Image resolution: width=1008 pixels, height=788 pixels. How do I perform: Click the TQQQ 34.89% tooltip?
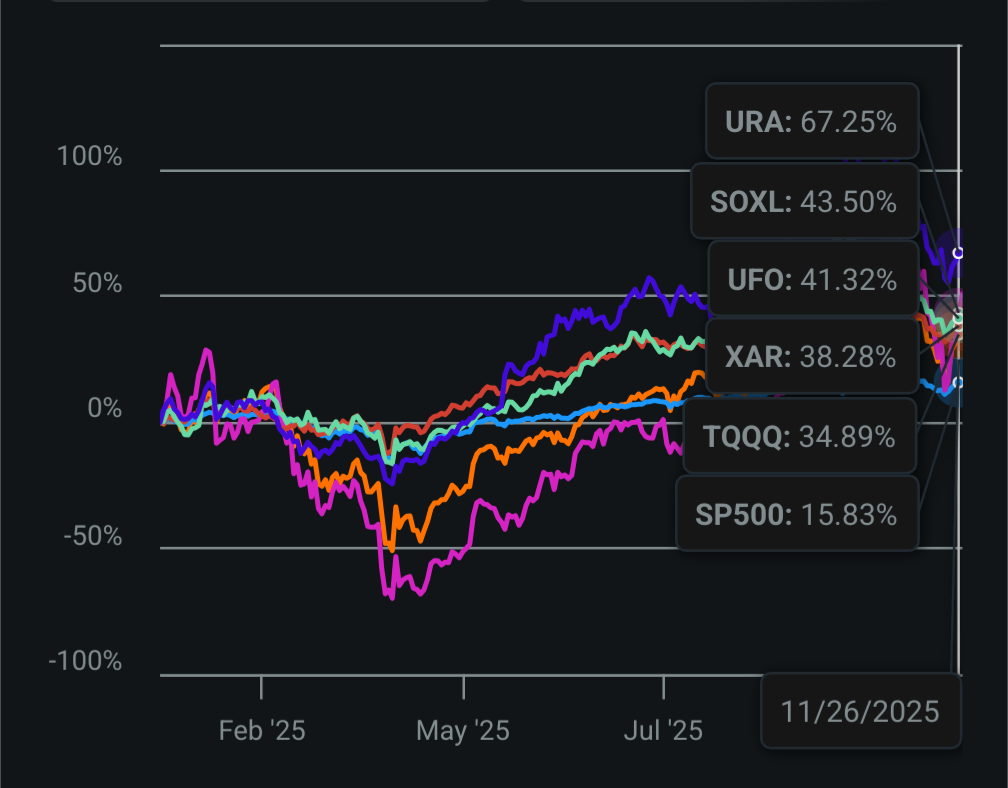click(799, 436)
